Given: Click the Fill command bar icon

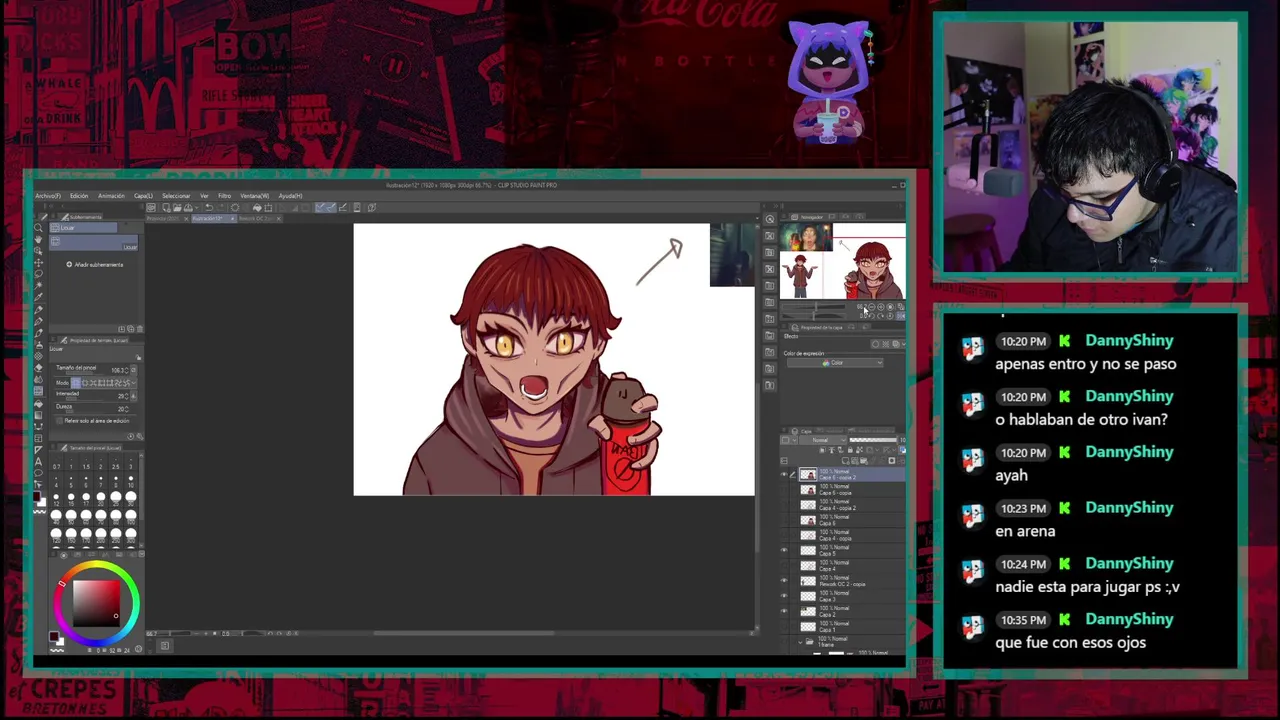Looking at the screenshot, I should pyautogui.click(x=257, y=207).
